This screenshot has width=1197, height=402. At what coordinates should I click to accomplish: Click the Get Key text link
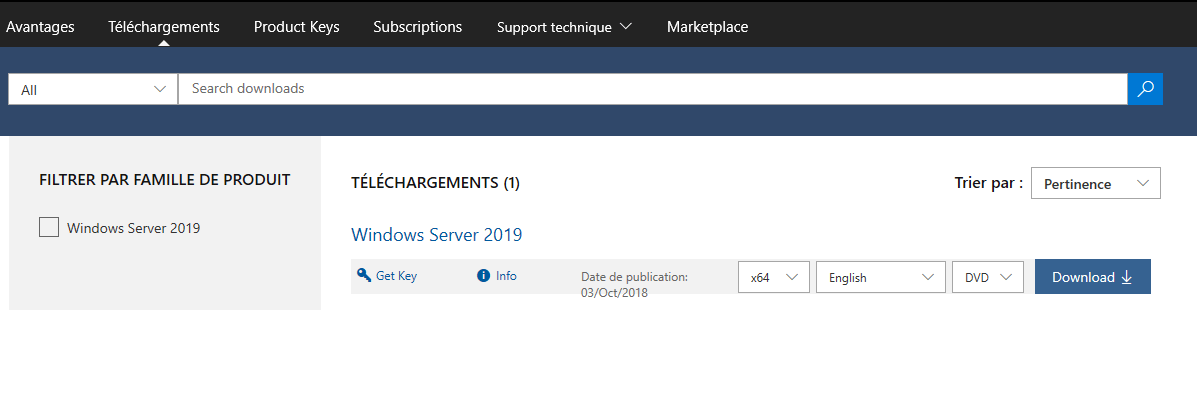click(x=396, y=275)
